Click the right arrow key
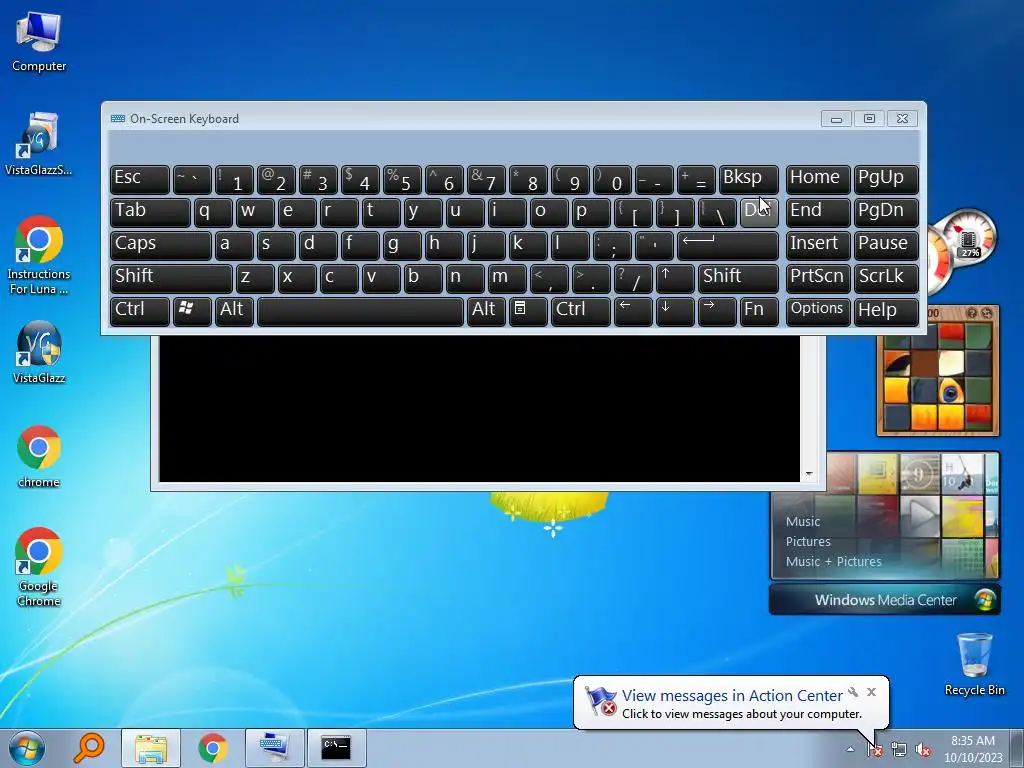The image size is (1024, 768). pos(716,311)
